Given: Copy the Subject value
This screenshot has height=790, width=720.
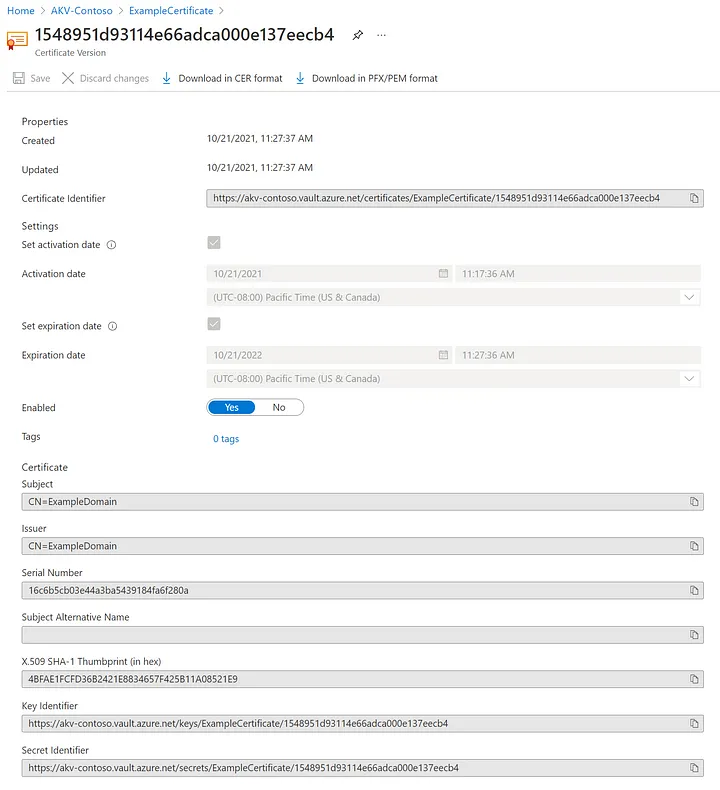Looking at the screenshot, I should (694, 501).
